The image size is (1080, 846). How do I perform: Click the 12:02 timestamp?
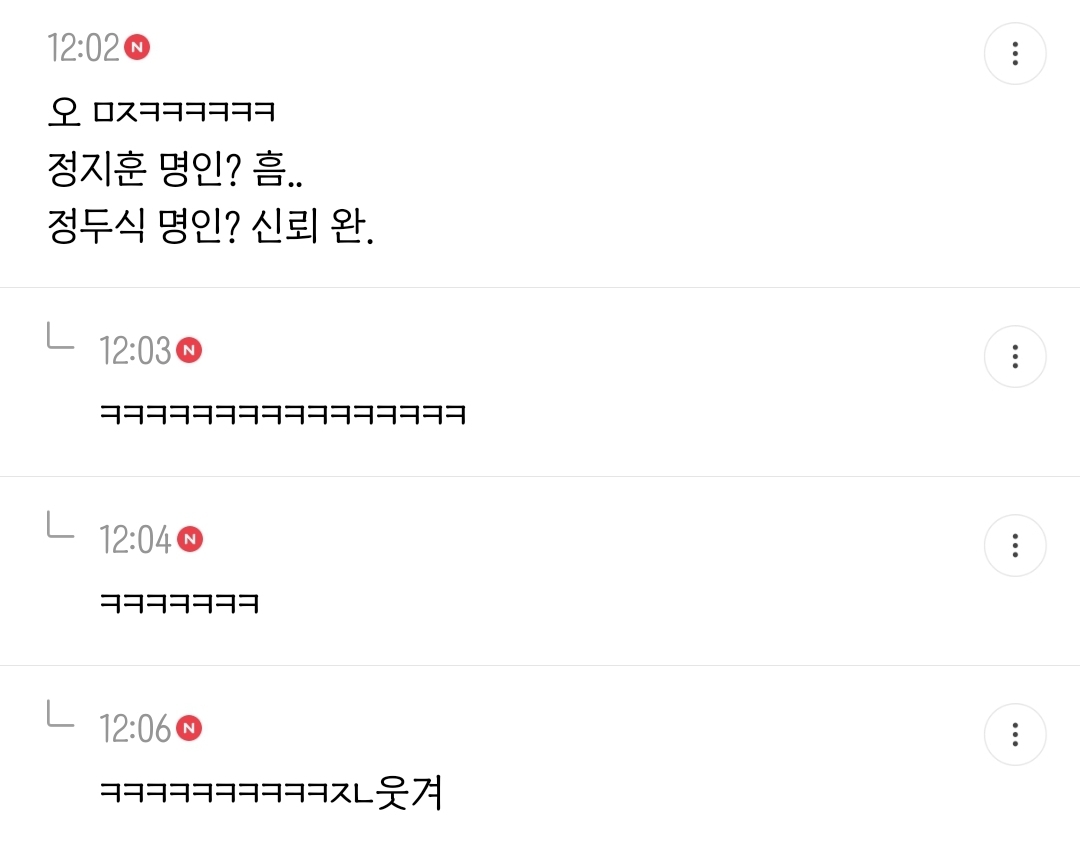(x=83, y=48)
